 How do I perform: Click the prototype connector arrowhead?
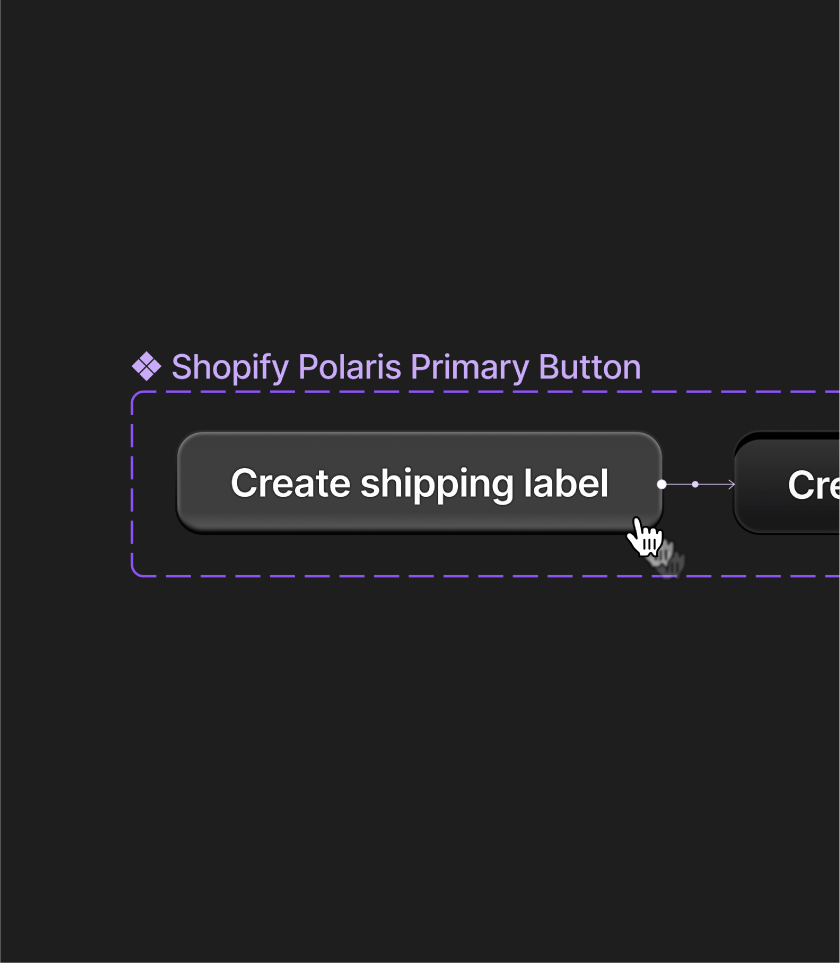tap(731, 484)
